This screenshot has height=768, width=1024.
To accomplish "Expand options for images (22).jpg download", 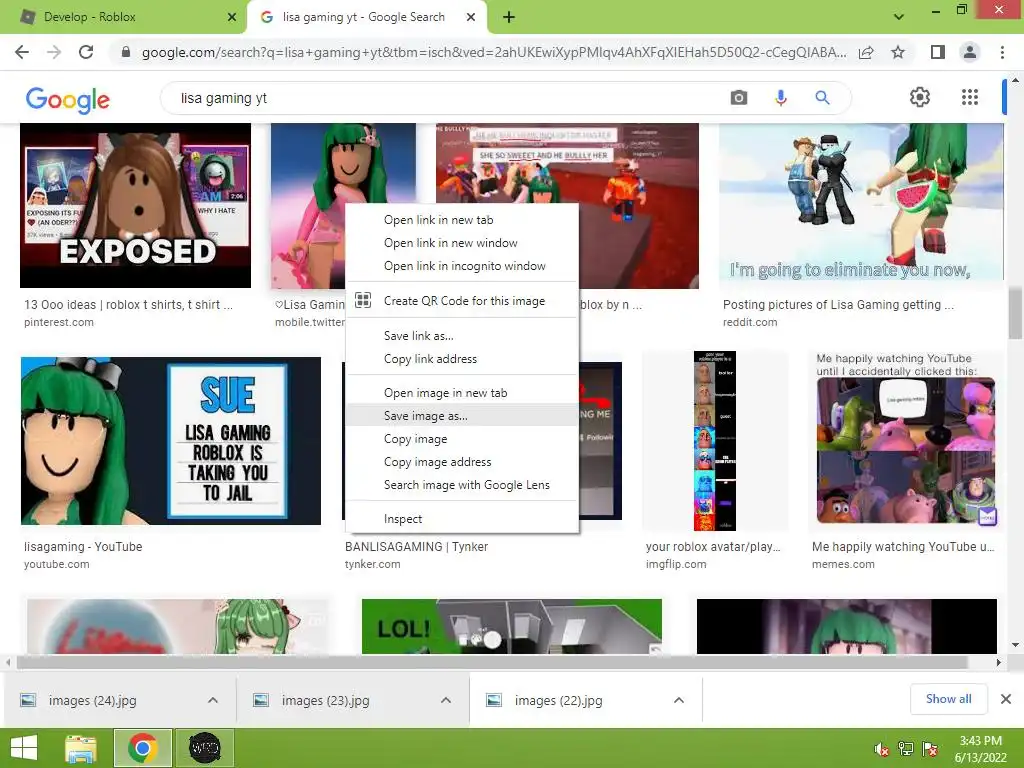I will coord(679,700).
